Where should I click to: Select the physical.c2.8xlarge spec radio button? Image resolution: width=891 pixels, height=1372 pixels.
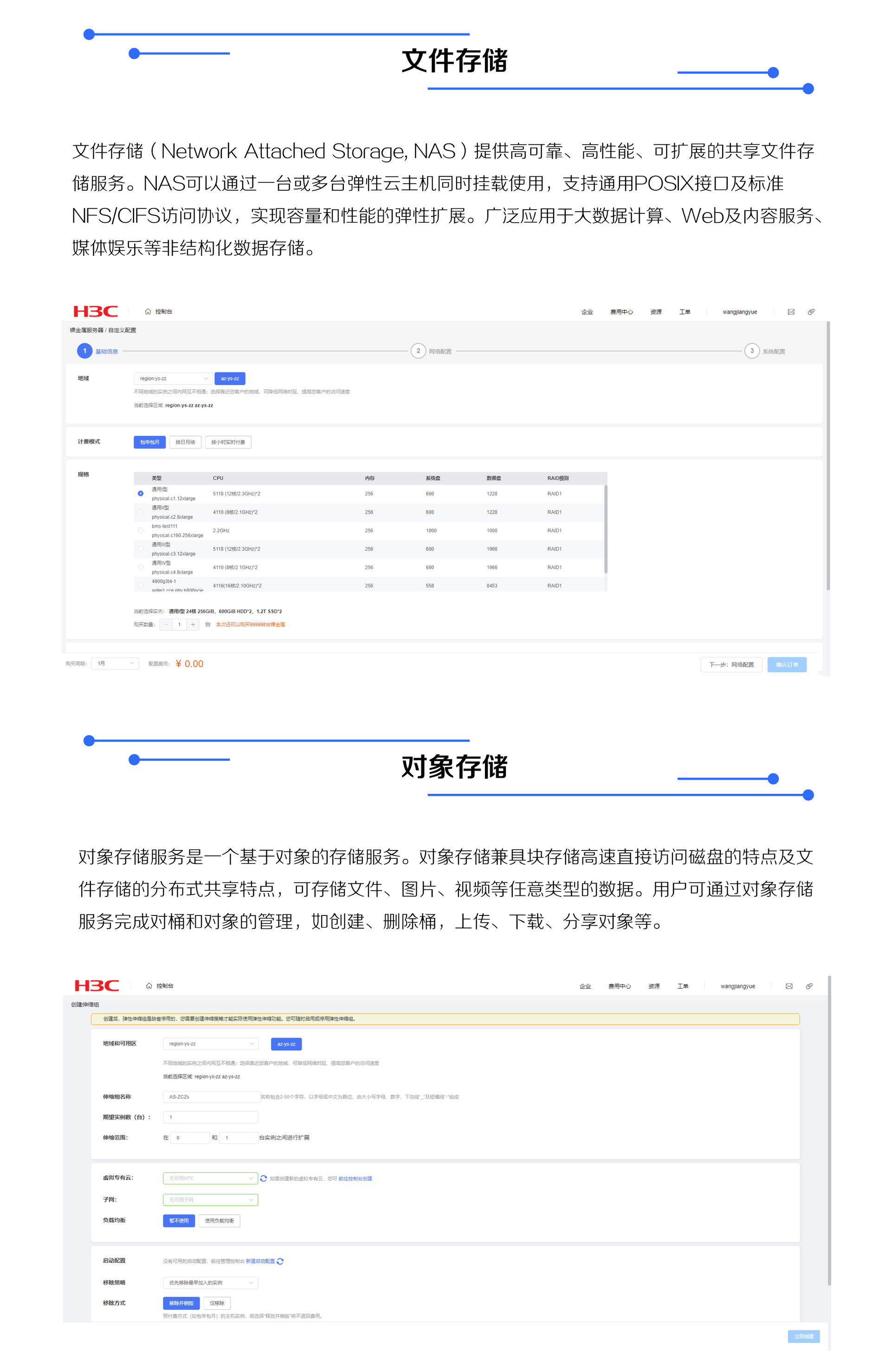click(141, 512)
